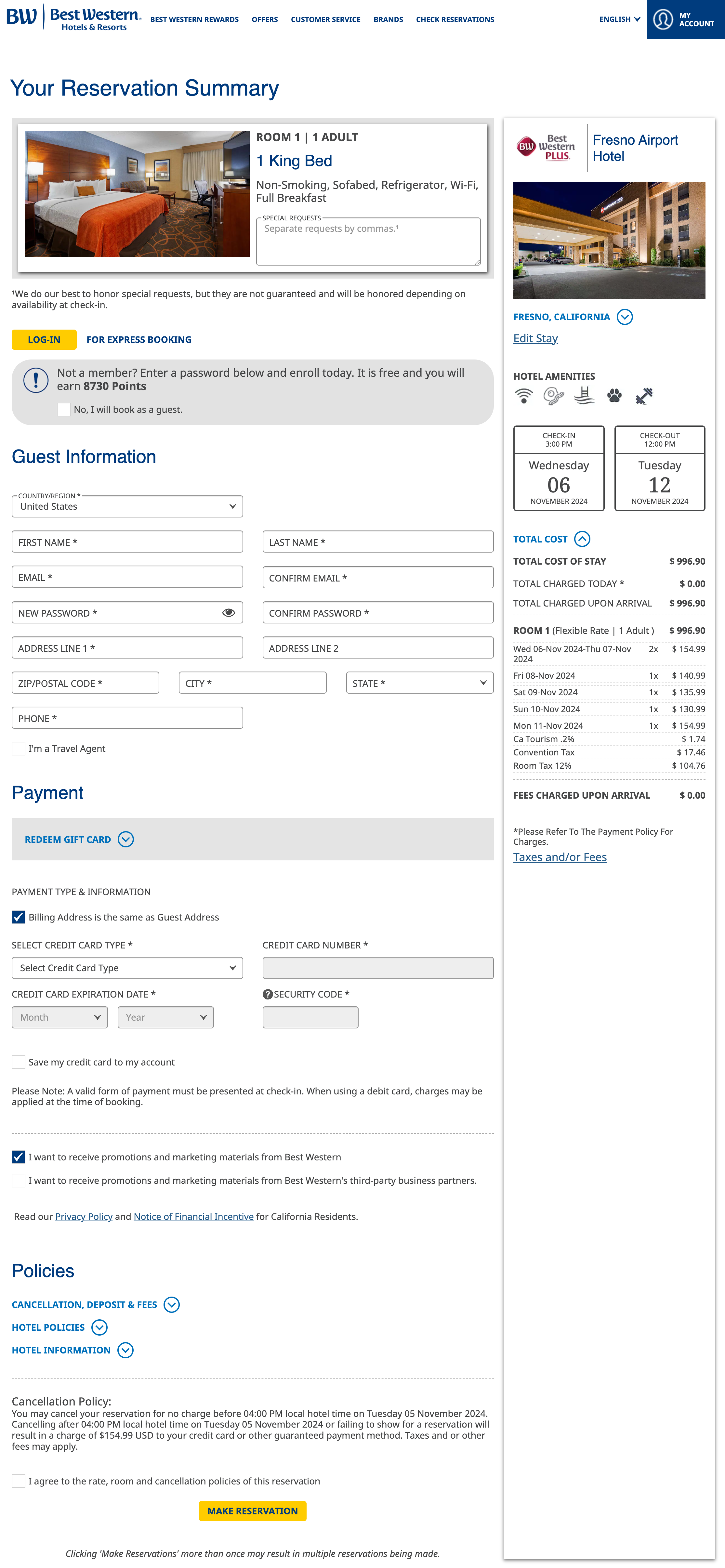Go to Check Reservations
The width and height of the screenshot is (725, 1568).
pyautogui.click(x=455, y=19)
